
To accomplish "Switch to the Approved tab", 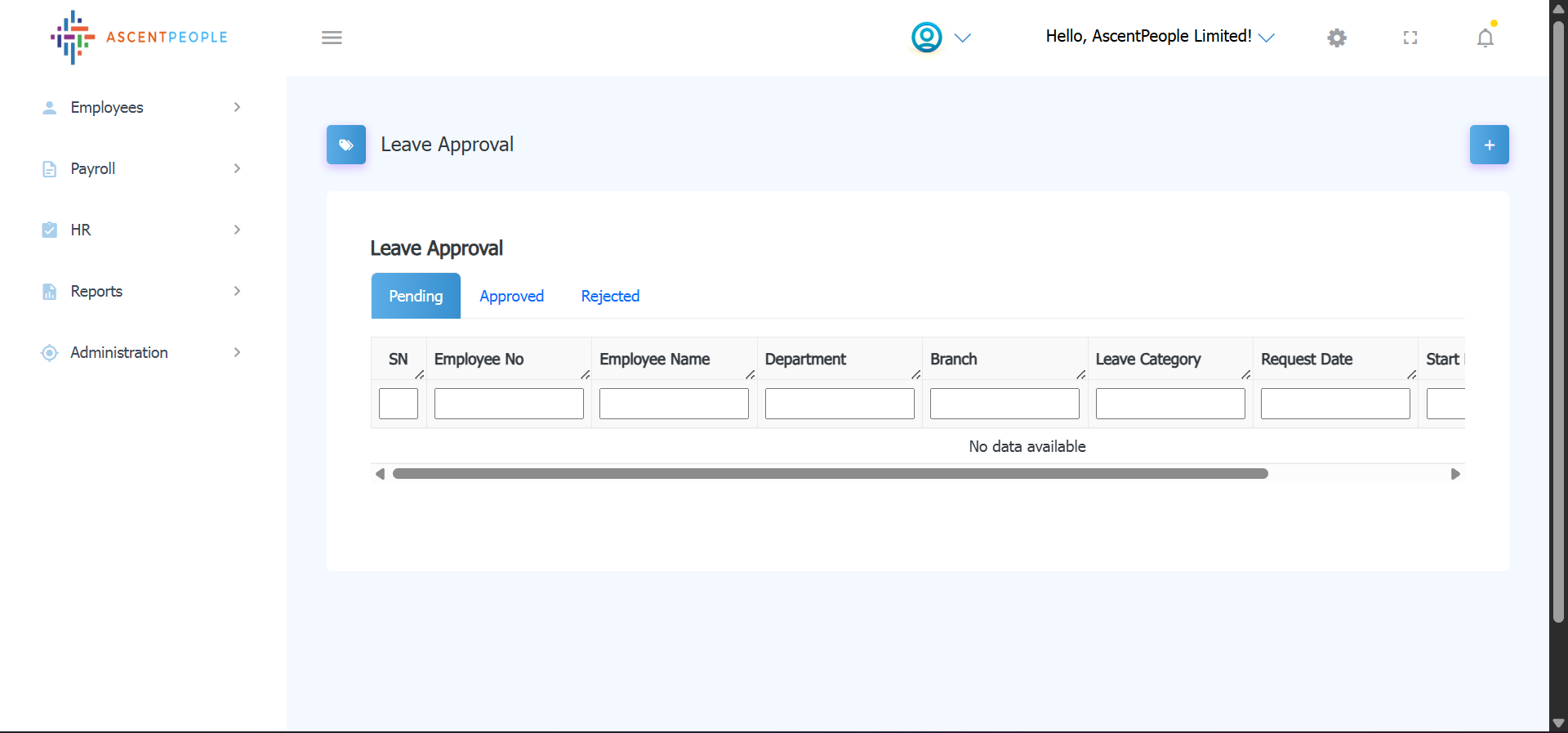I will [x=511, y=296].
